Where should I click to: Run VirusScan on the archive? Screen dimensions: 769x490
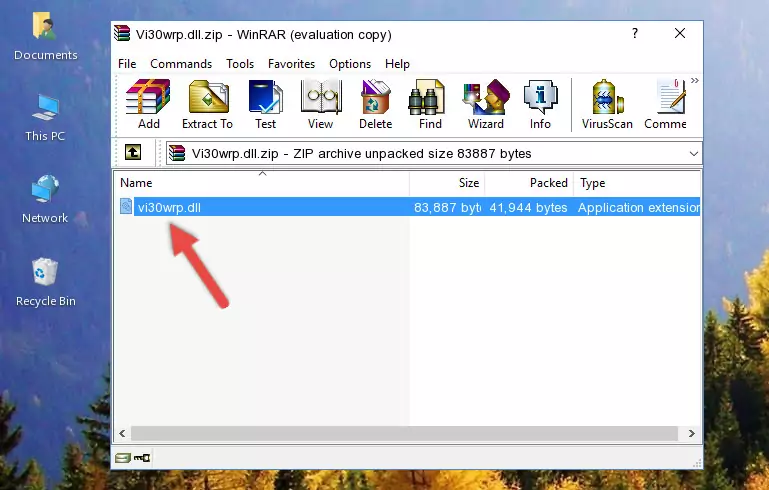click(x=607, y=104)
